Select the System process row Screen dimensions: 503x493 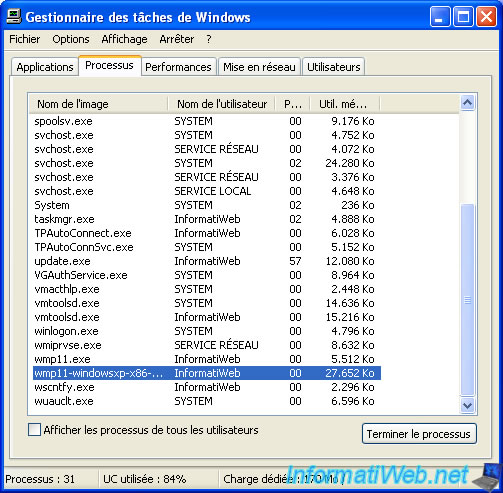(x=207, y=205)
